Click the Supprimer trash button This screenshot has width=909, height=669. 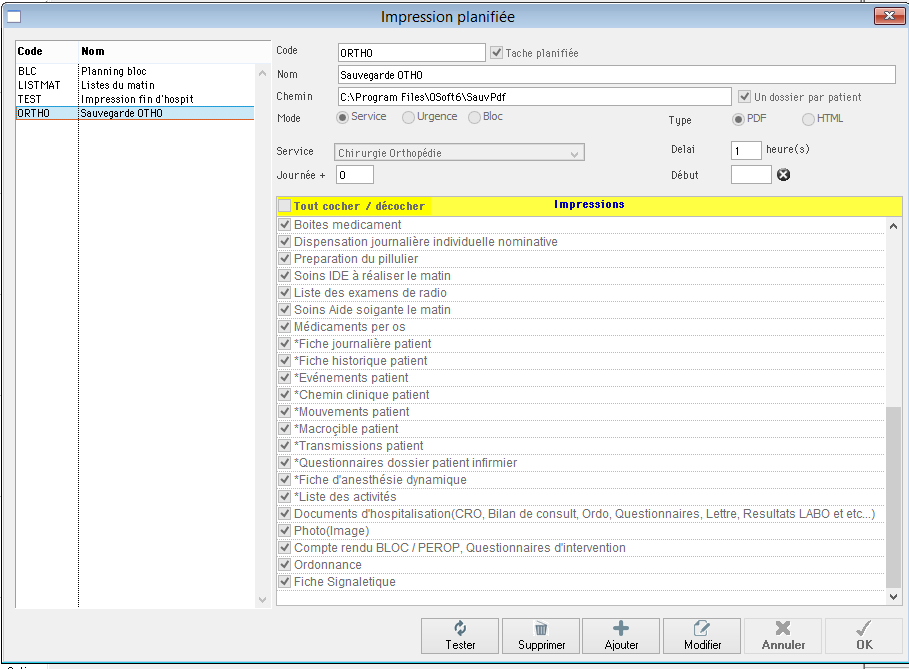click(x=541, y=636)
